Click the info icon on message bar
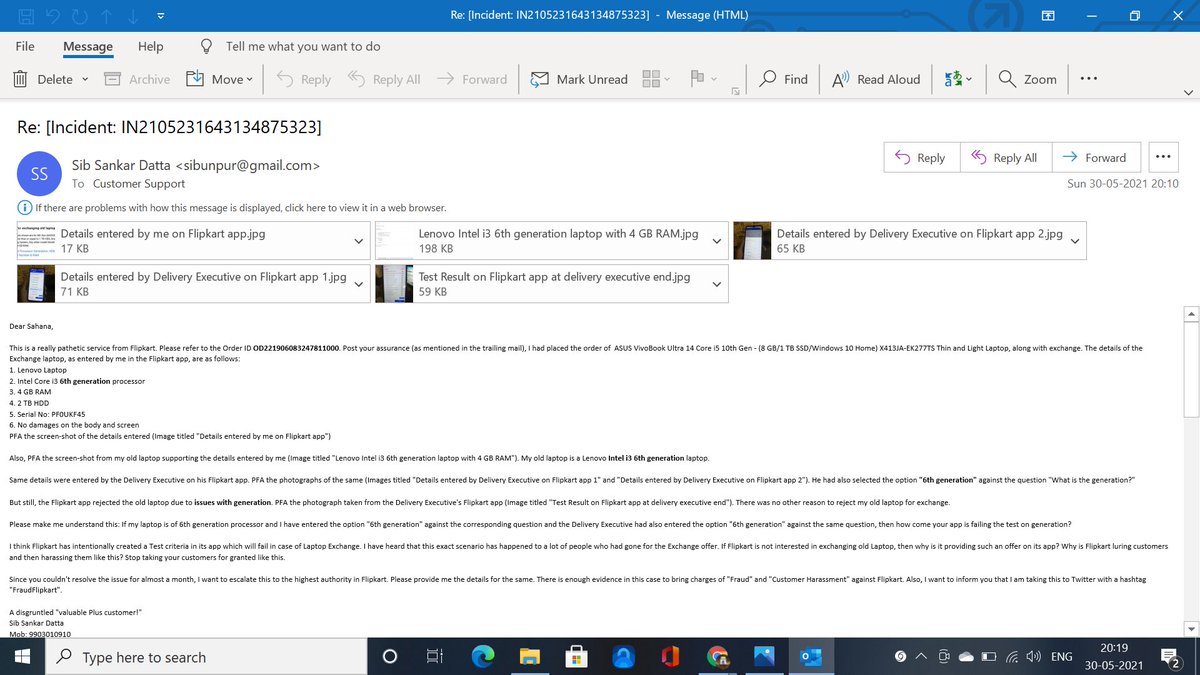Viewport: 1200px width, 675px height. coord(25,207)
